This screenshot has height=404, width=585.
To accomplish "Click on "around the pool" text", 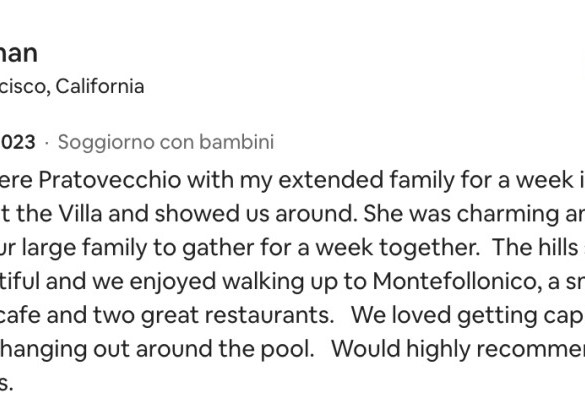I will point(225,349).
